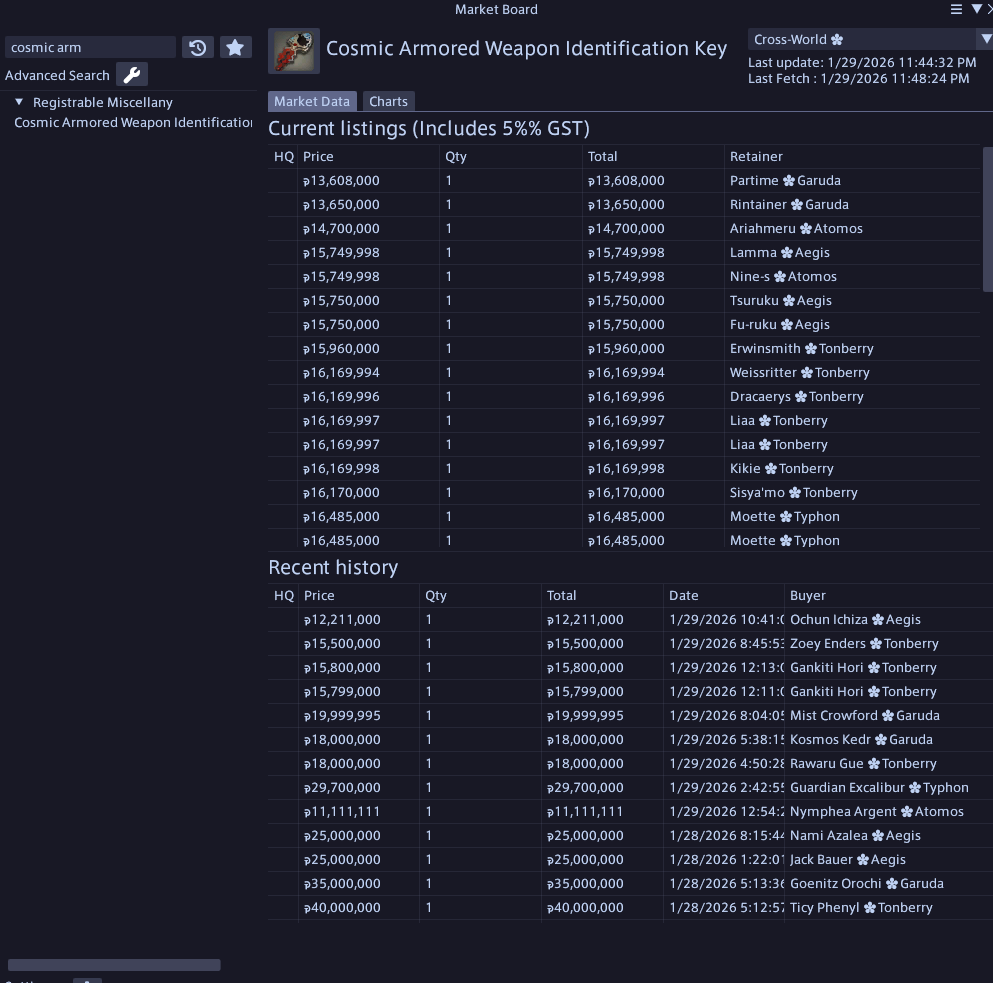The image size is (993, 983).
Task: Sort history by the Buyer column header
Action: pos(808,595)
